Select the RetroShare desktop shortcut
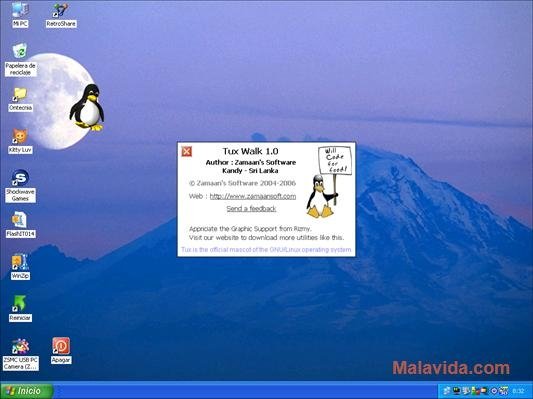The width and height of the screenshot is (533, 399). point(61,15)
